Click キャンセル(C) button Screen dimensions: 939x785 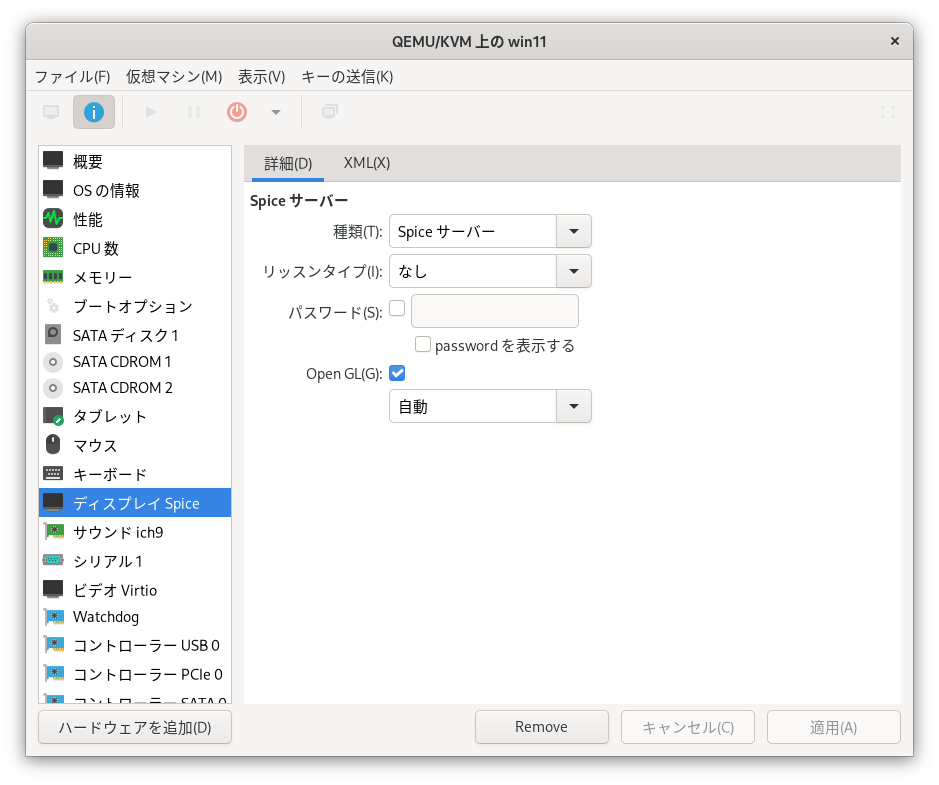[688, 728]
